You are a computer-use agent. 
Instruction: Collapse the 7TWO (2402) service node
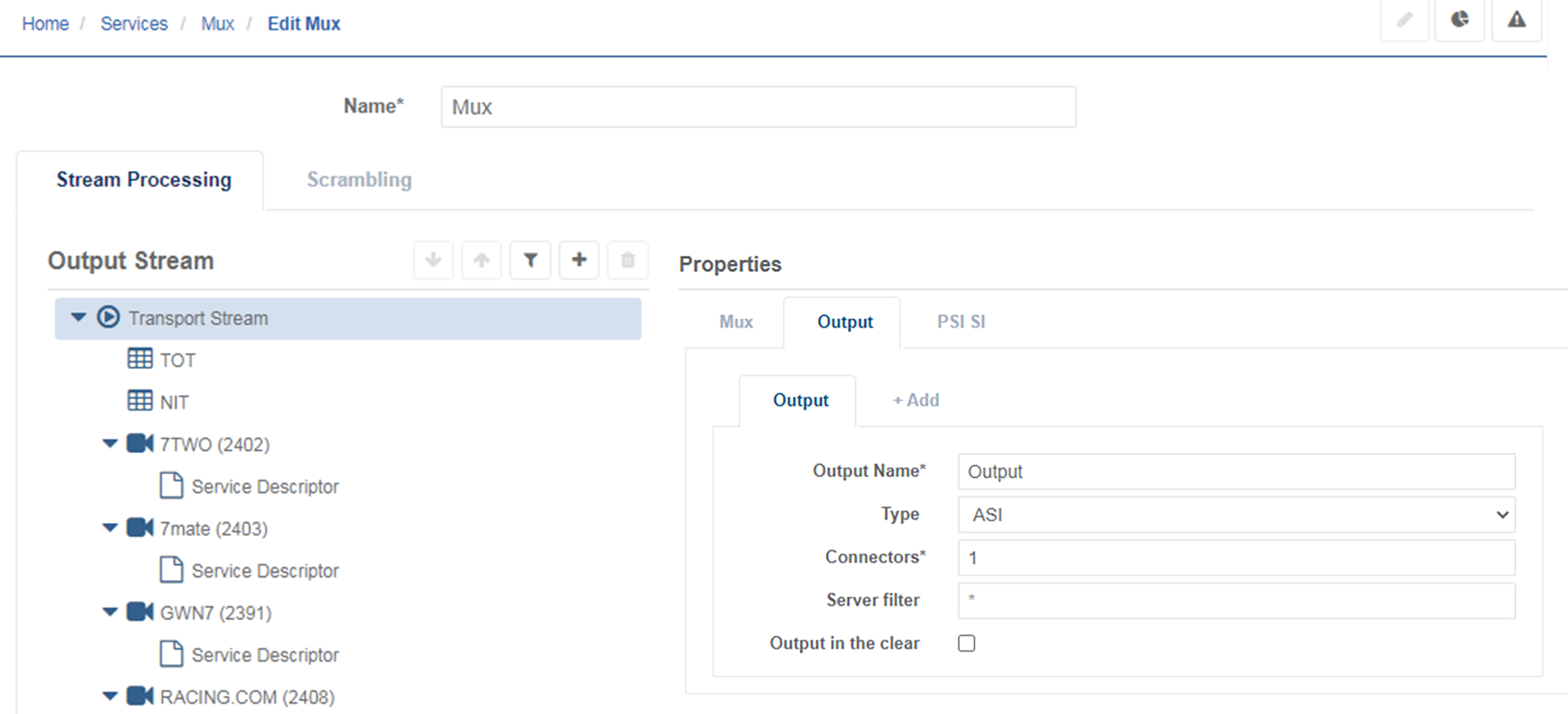(x=110, y=444)
